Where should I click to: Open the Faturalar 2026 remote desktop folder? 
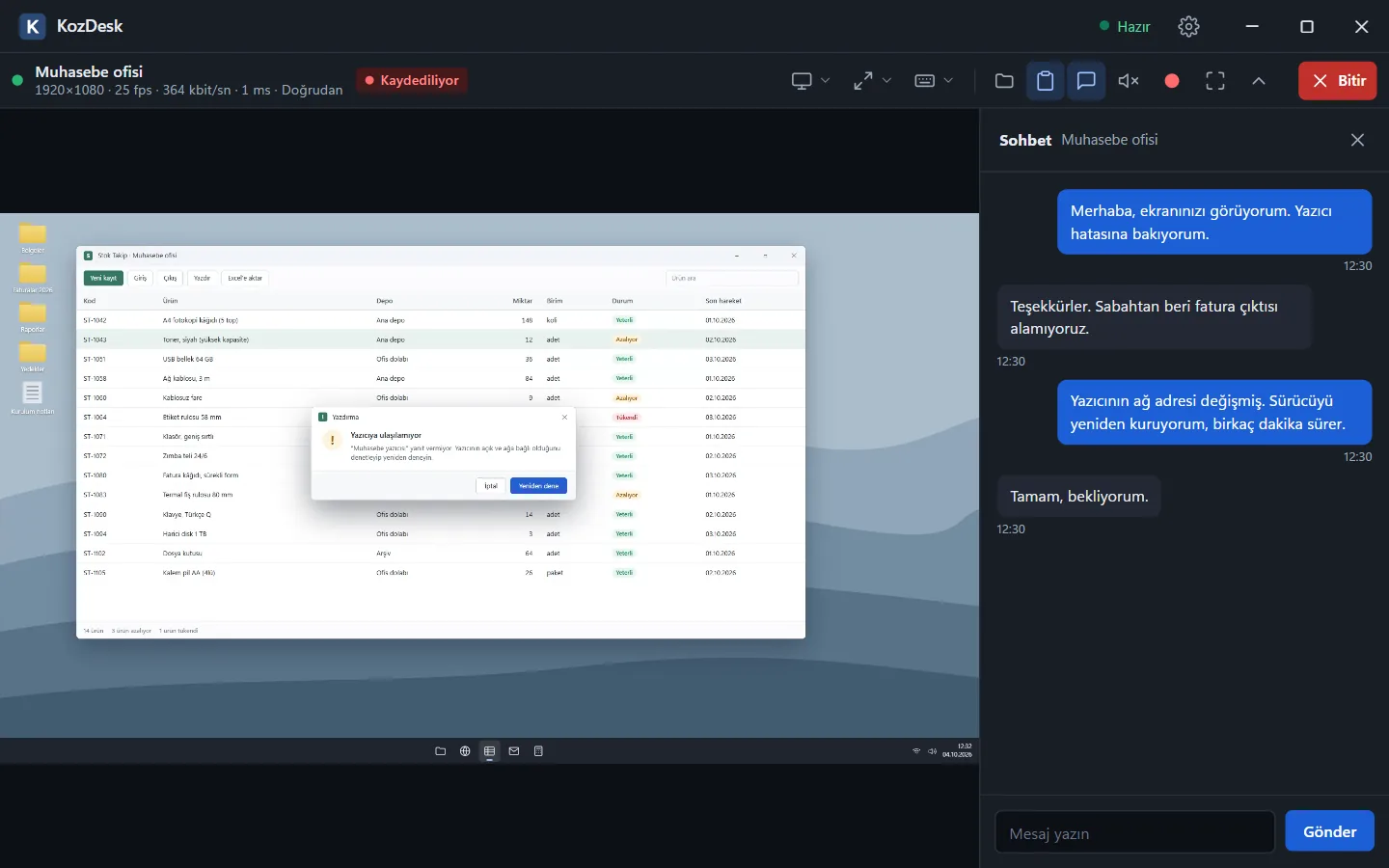33,278
